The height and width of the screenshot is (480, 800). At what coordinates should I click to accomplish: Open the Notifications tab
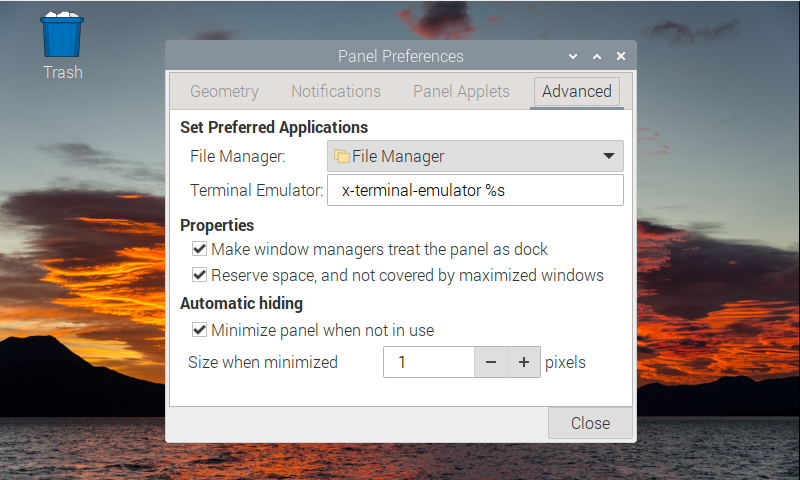(336, 91)
